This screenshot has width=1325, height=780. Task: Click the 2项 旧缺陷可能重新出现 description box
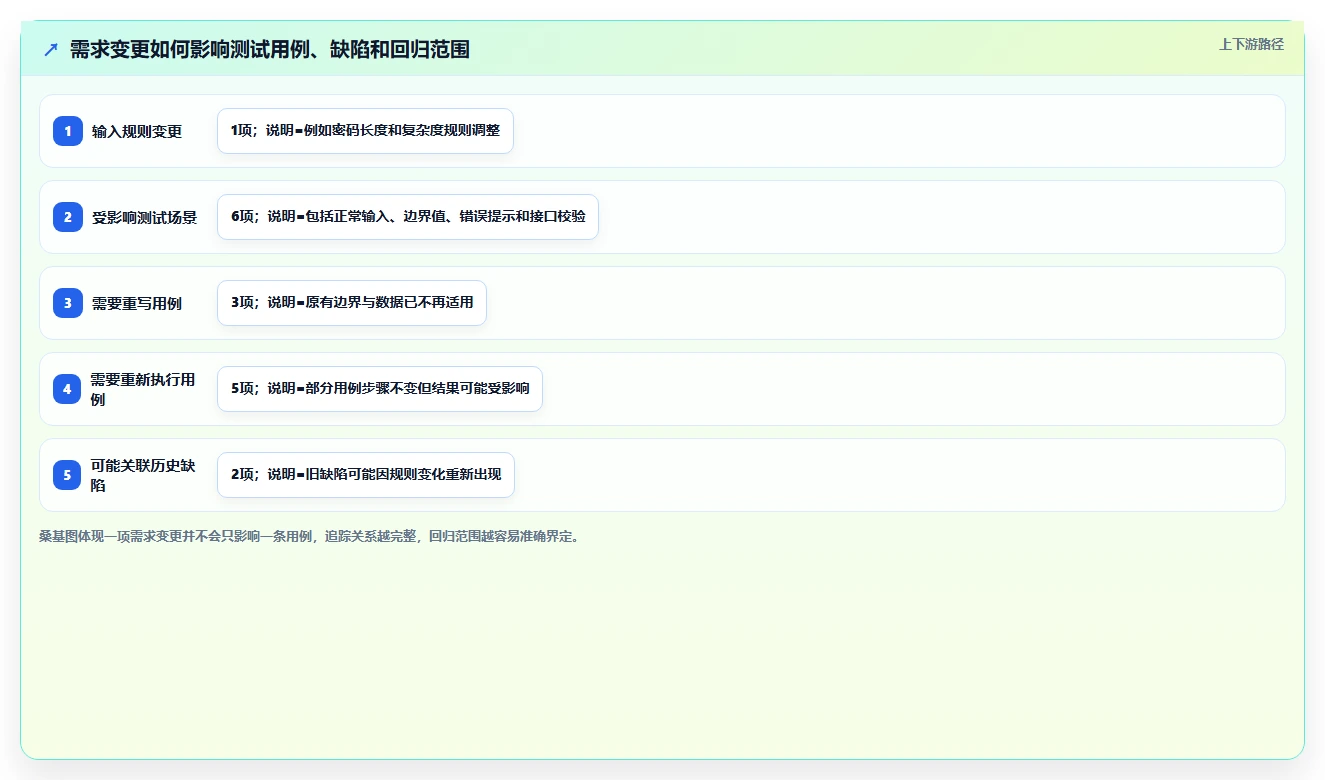pos(366,475)
